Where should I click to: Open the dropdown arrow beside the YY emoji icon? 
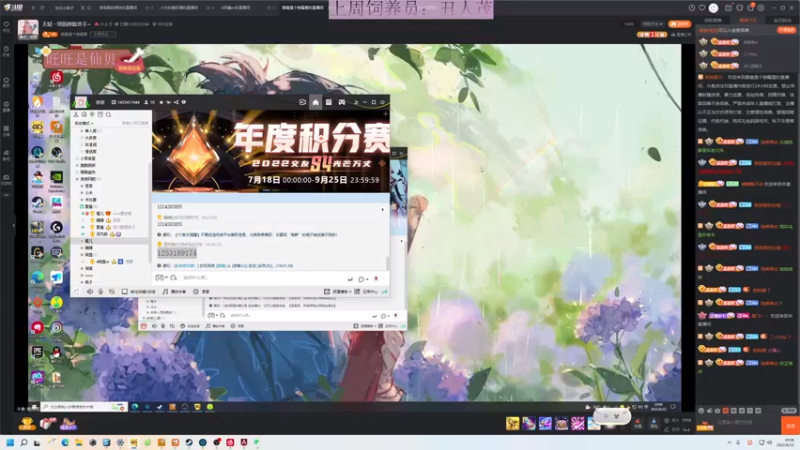166,279
